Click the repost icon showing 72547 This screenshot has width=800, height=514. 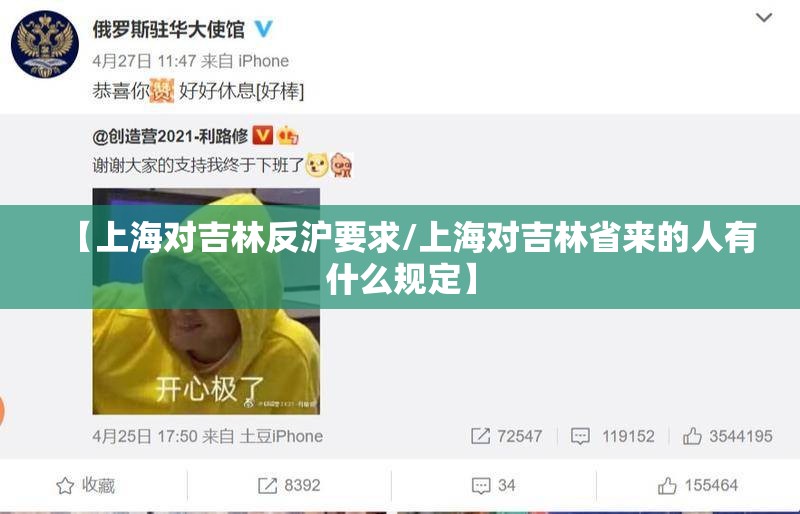(480, 436)
